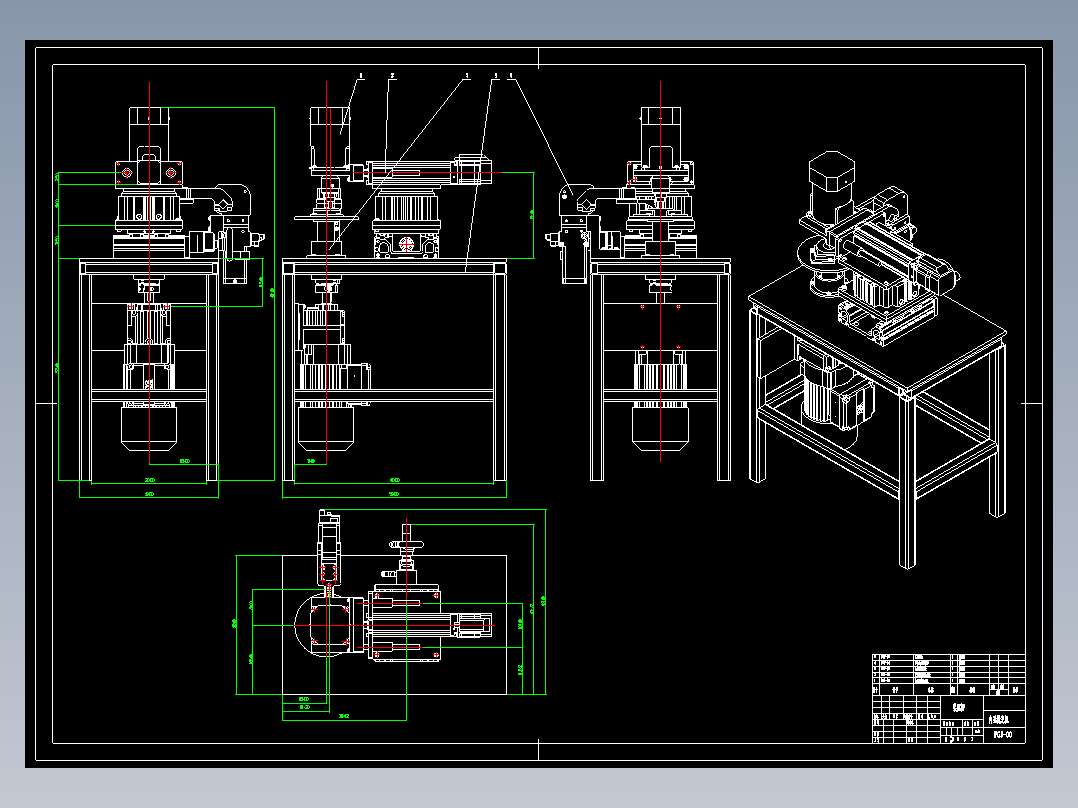The image size is (1078, 808).
Task: Click balloon number 1 above the front view
Action: [x=362, y=76]
